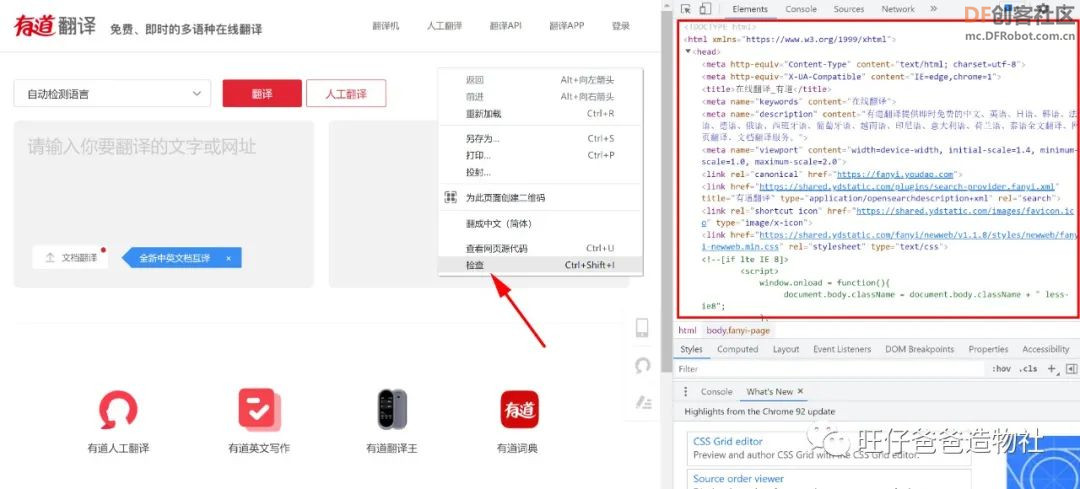Toggle the .cls element classes panel
Image resolution: width=1080 pixels, height=489 pixels.
(x=1028, y=369)
